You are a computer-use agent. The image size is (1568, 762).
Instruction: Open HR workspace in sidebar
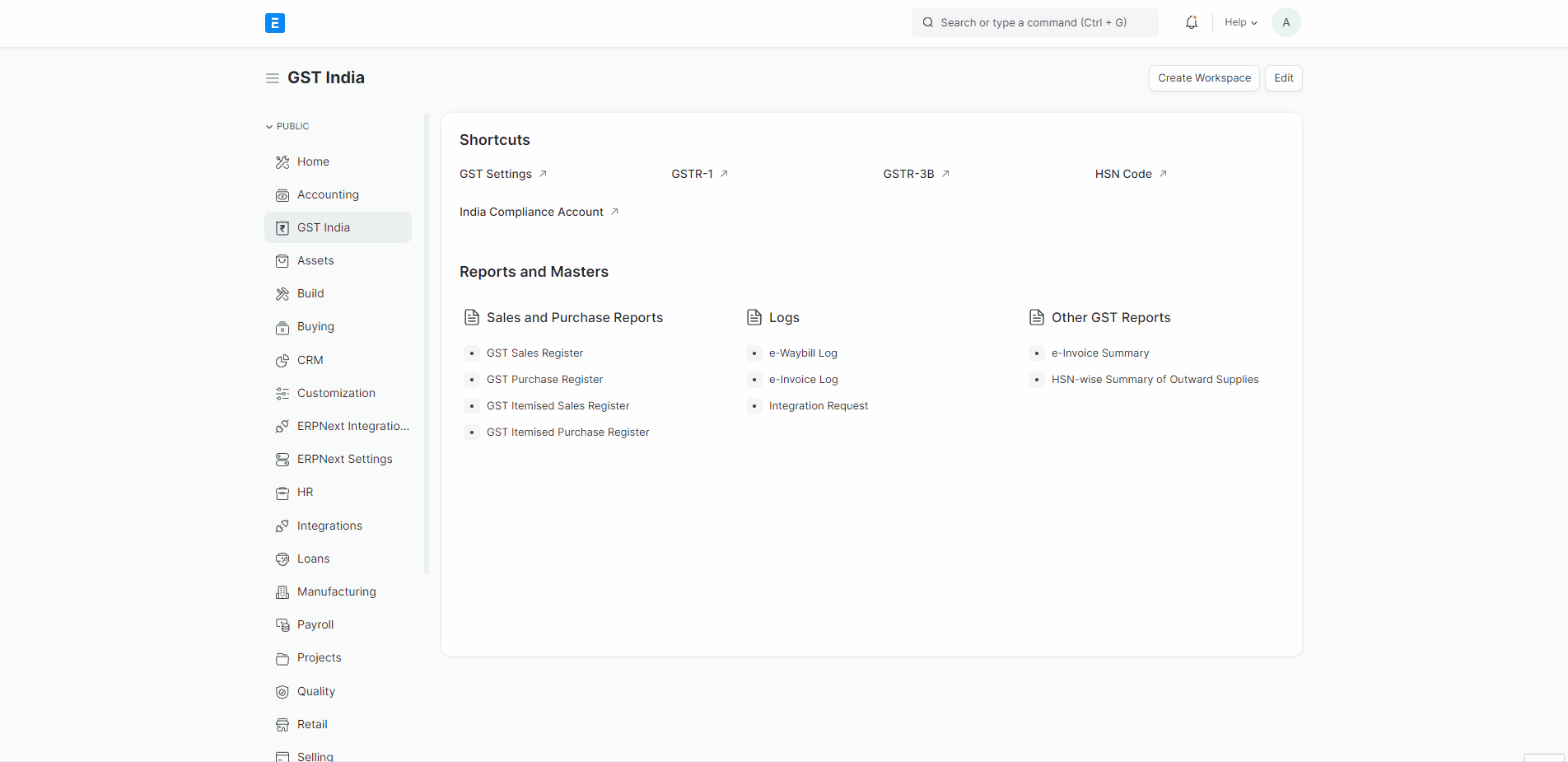click(x=338, y=492)
